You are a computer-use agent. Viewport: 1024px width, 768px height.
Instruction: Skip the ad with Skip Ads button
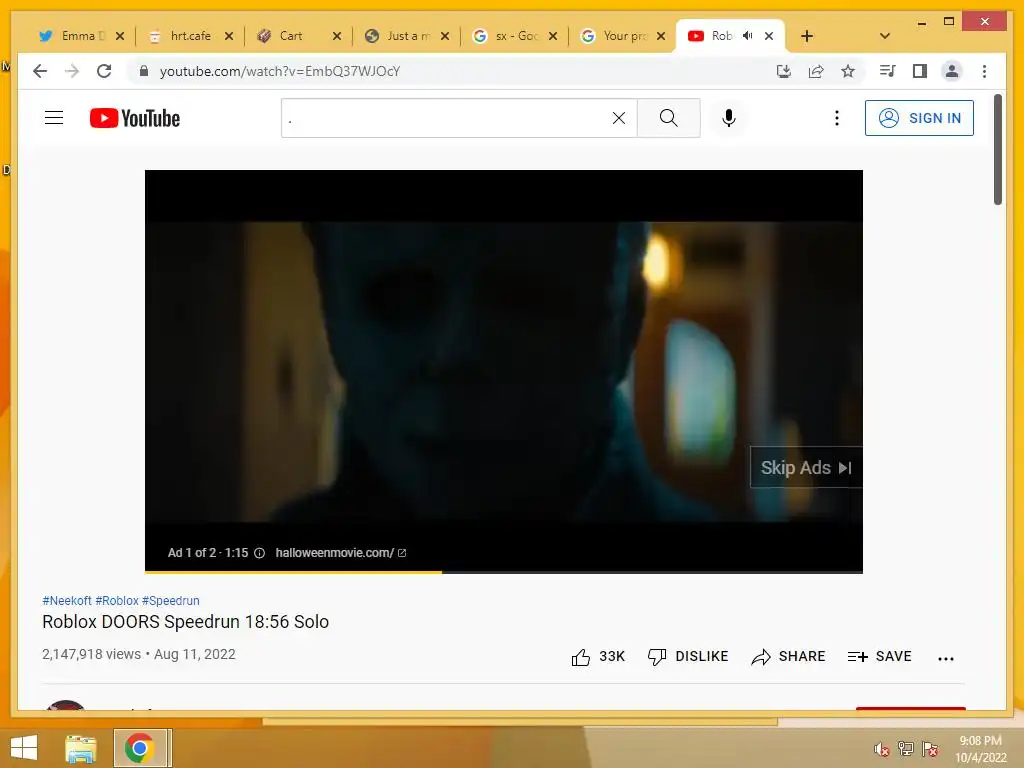click(806, 468)
